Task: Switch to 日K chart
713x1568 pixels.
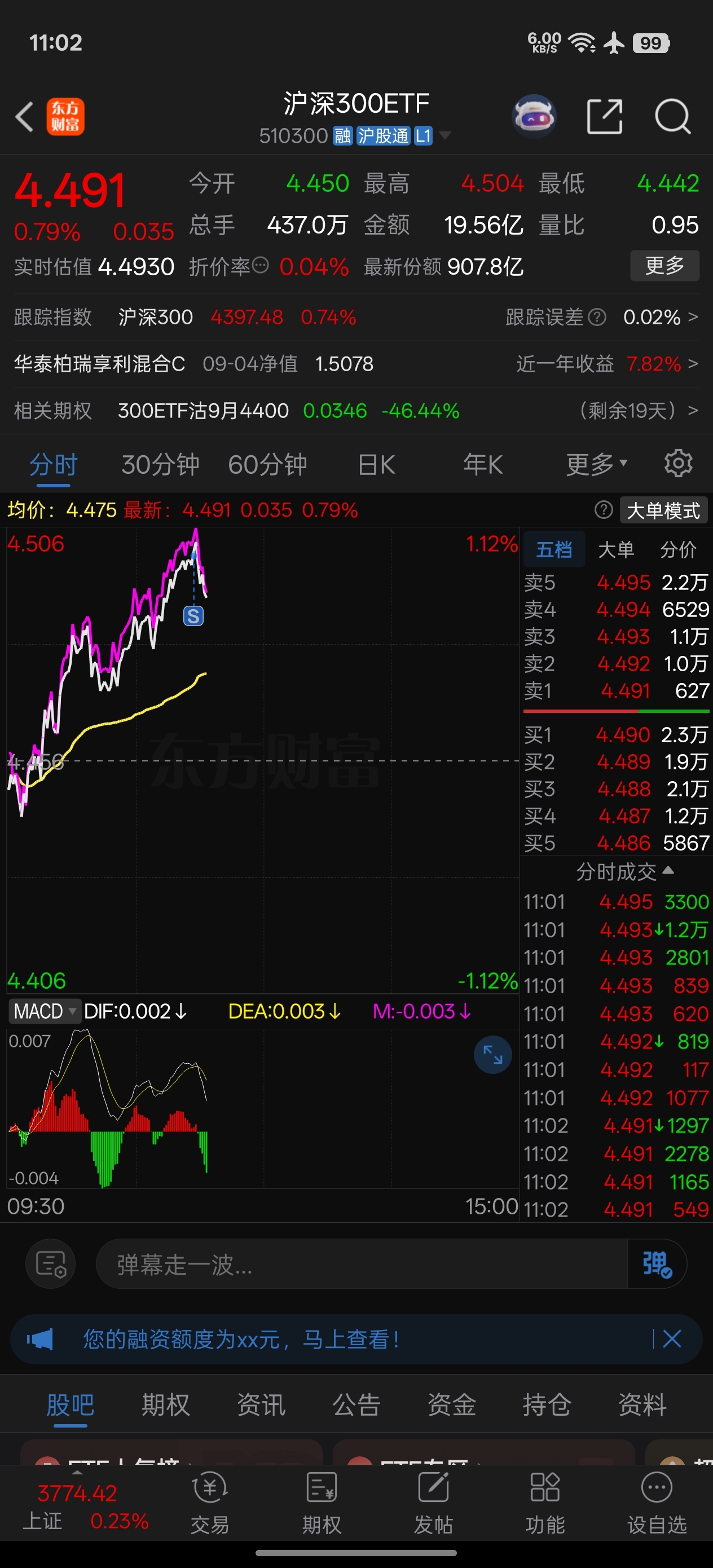Action: (x=376, y=464)
